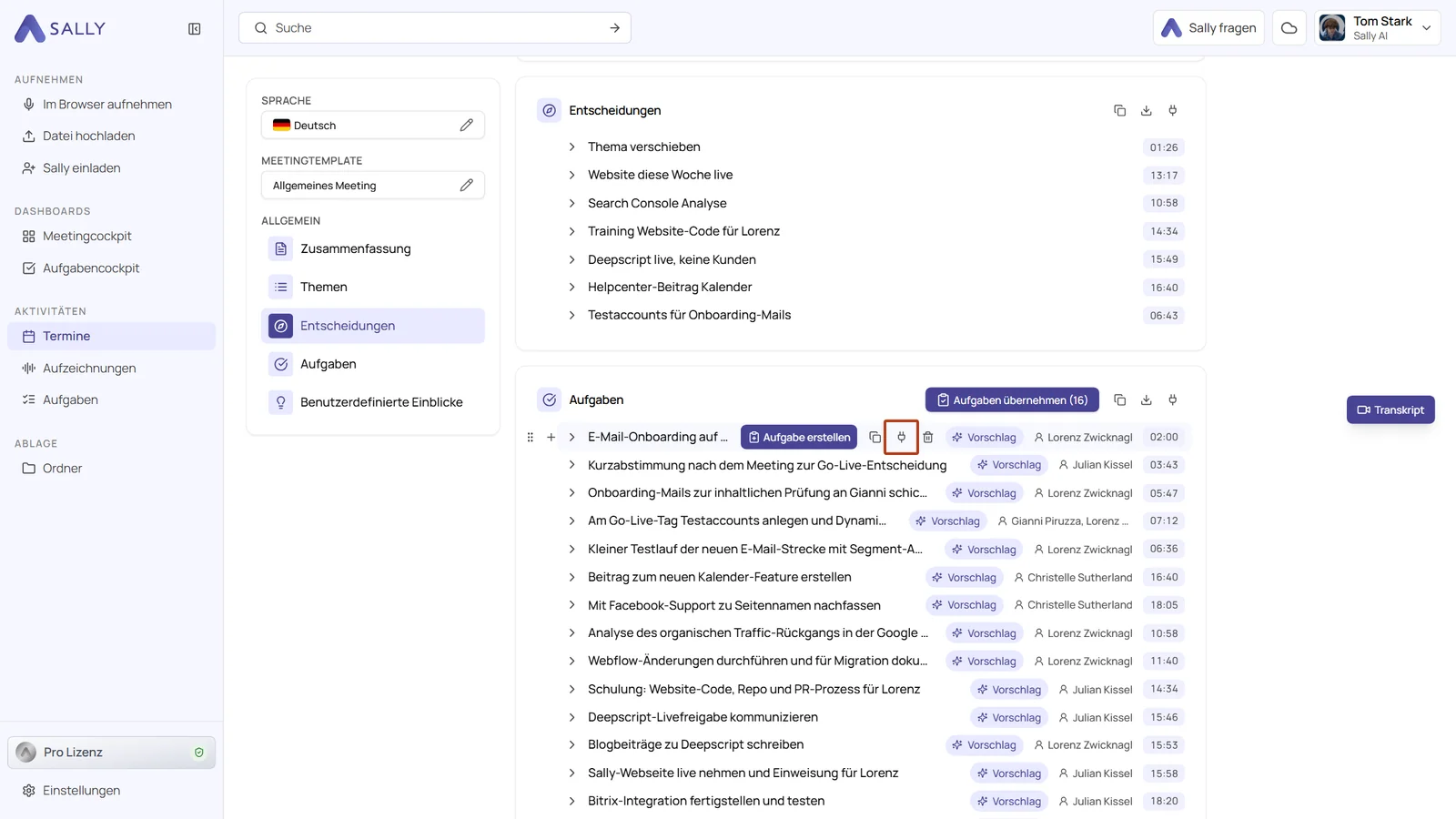Edit the Deutsch language setting with the pencil icon
Viewport: 1456px width, 819px height.
coord(466,126)
